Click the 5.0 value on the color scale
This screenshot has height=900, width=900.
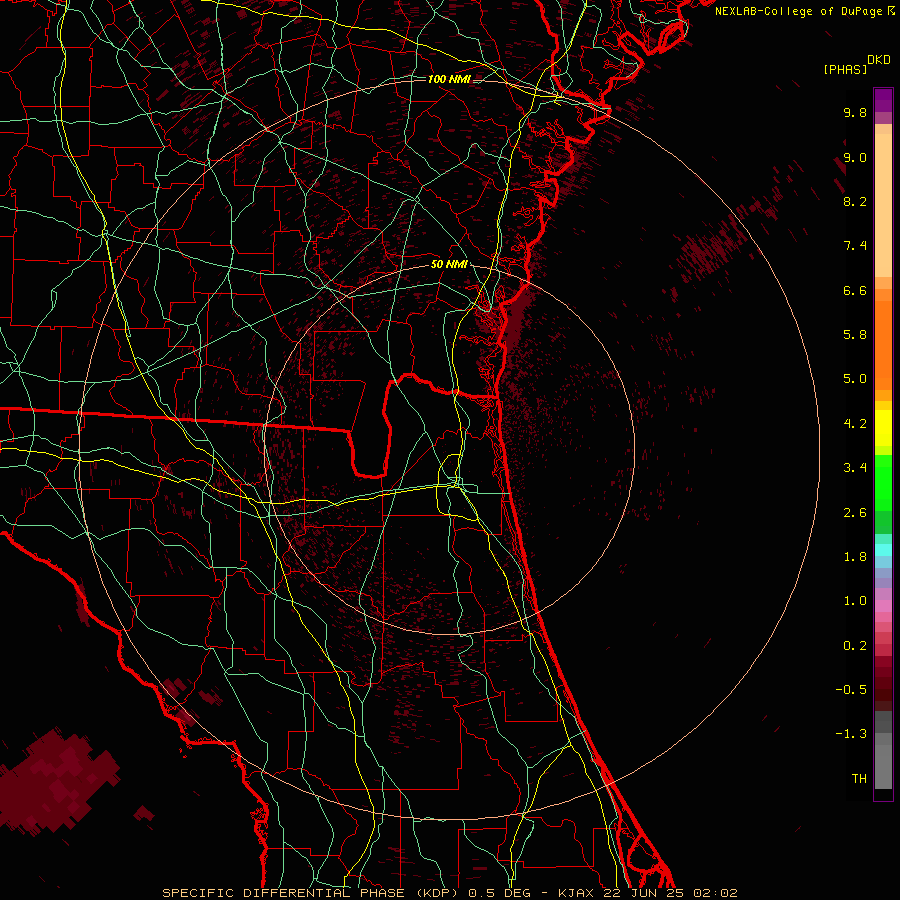[x=855, y=379]
